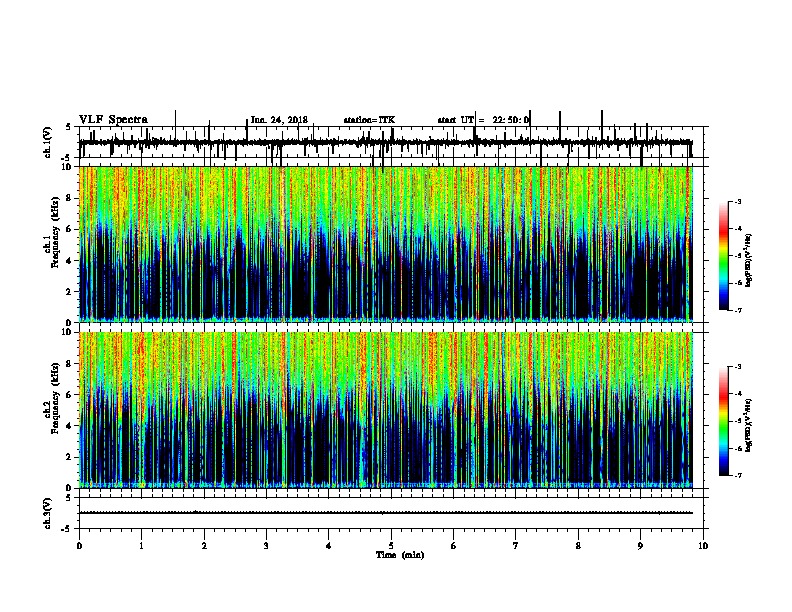
Task: Click the "VLF Spectra" plot title
Action: coord(113,120)
